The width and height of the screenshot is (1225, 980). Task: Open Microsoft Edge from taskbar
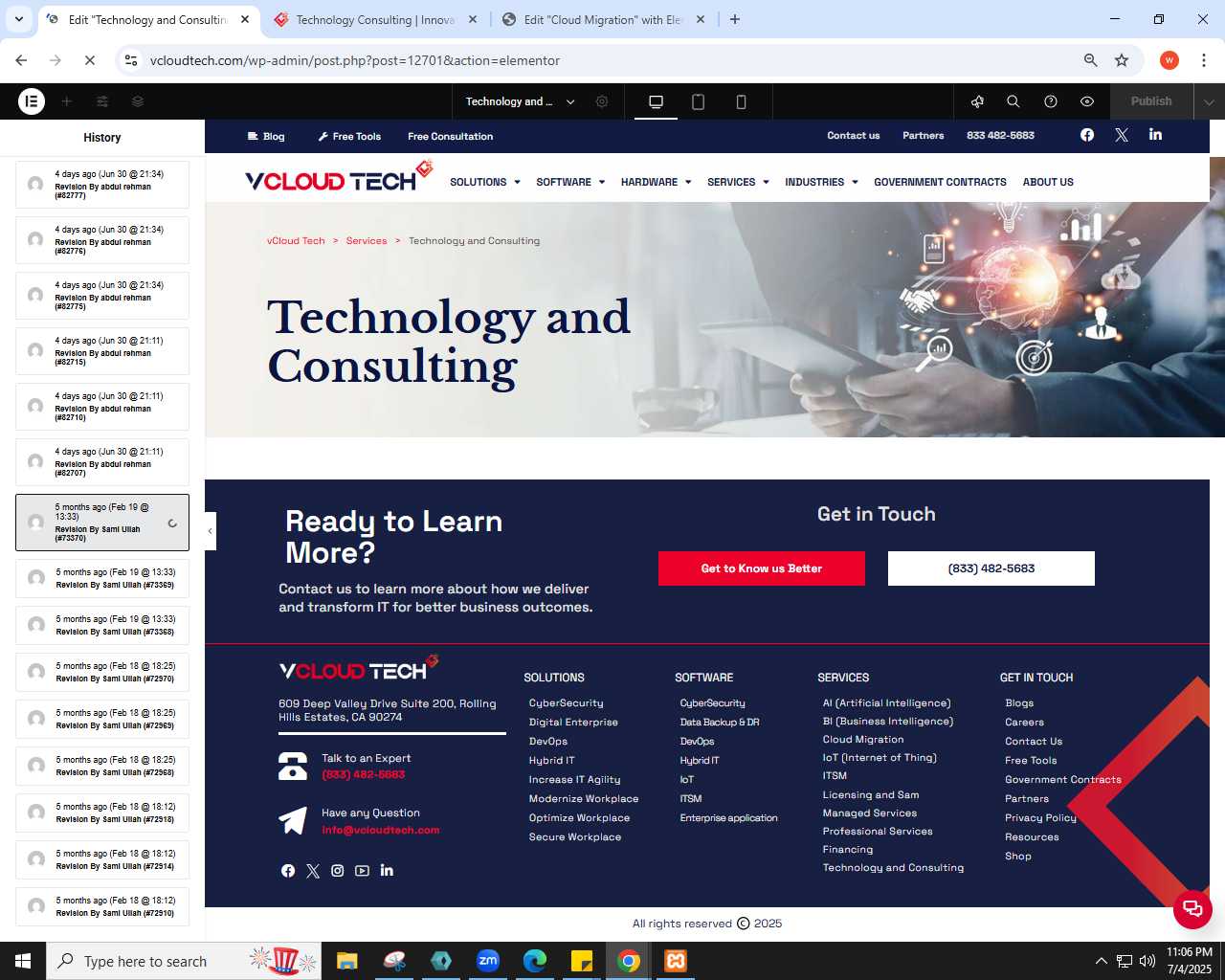[x=535, y=961]
